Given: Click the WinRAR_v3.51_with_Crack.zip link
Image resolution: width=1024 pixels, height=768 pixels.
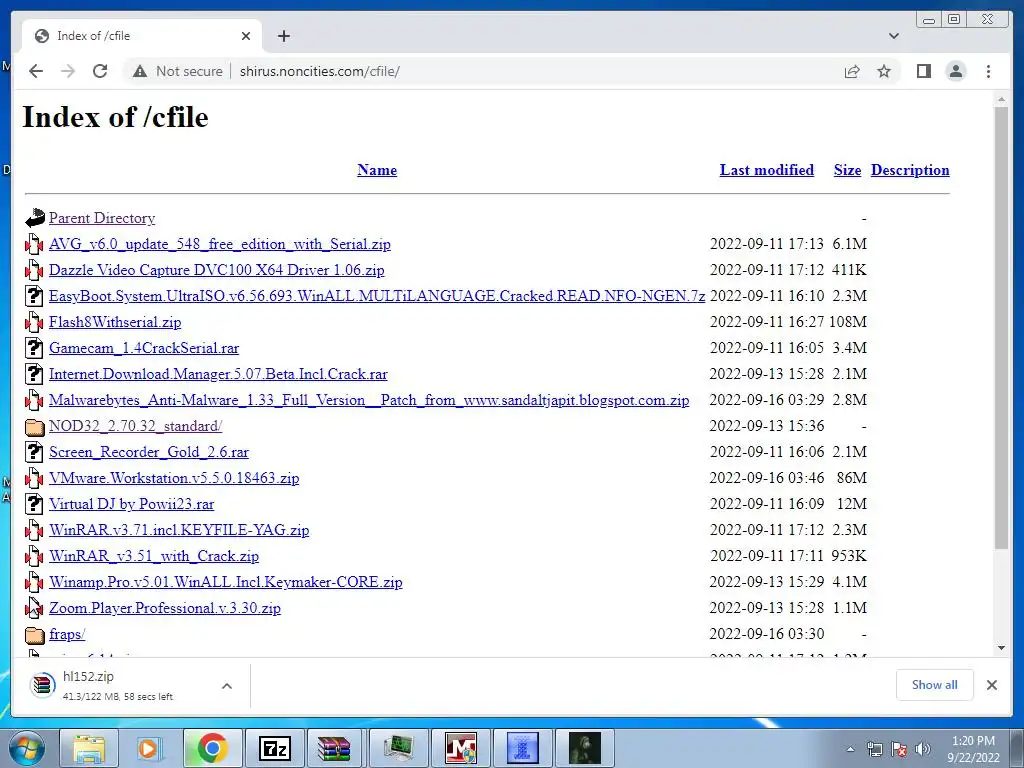Looking at the screenshot, I should pyautogui.click(x=153, y=556).
